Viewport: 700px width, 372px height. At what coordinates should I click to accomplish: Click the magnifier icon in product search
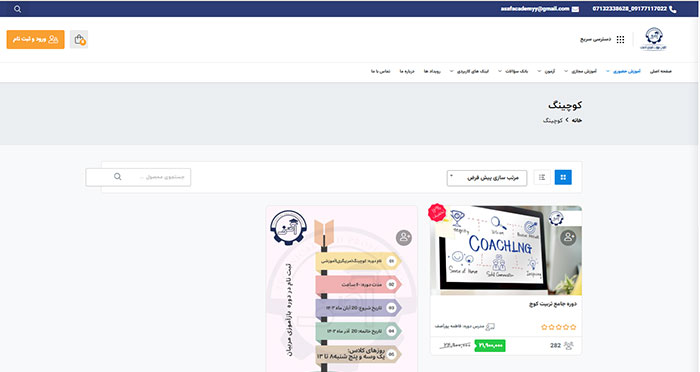tap(117, 177)
